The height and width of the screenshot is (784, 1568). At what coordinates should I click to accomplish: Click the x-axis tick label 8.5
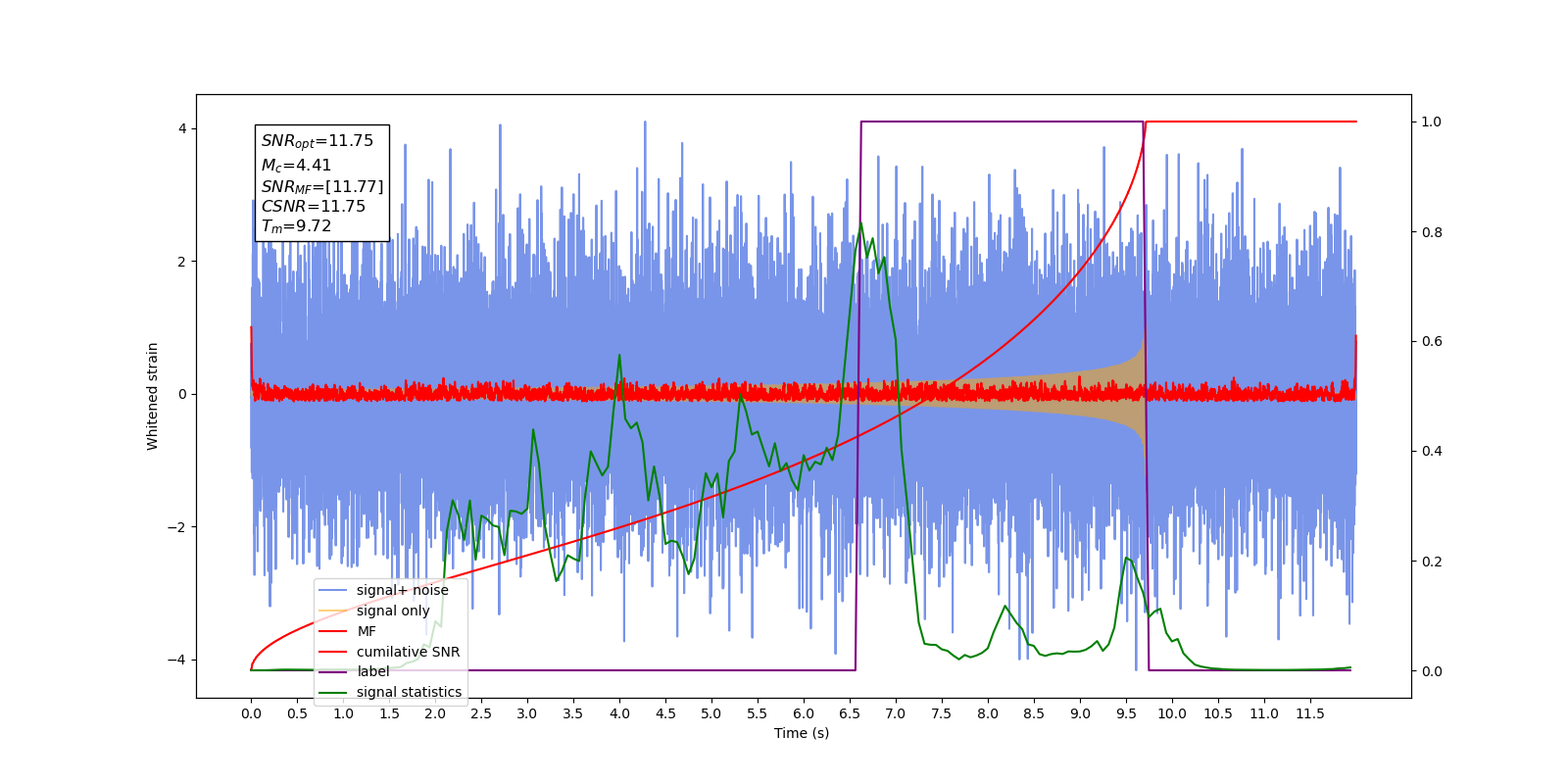(1034, 713)
